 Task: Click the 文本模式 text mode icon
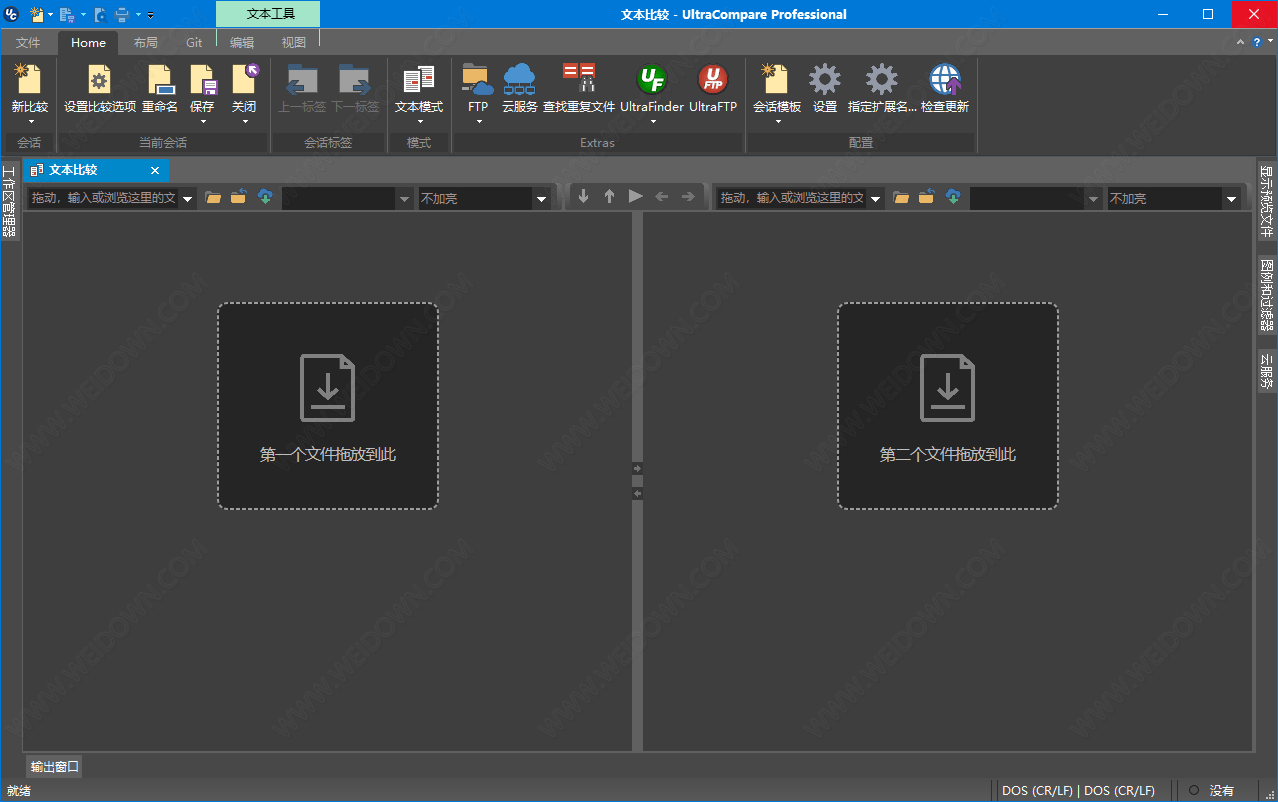pyautogui.click(x=419, y=79)
